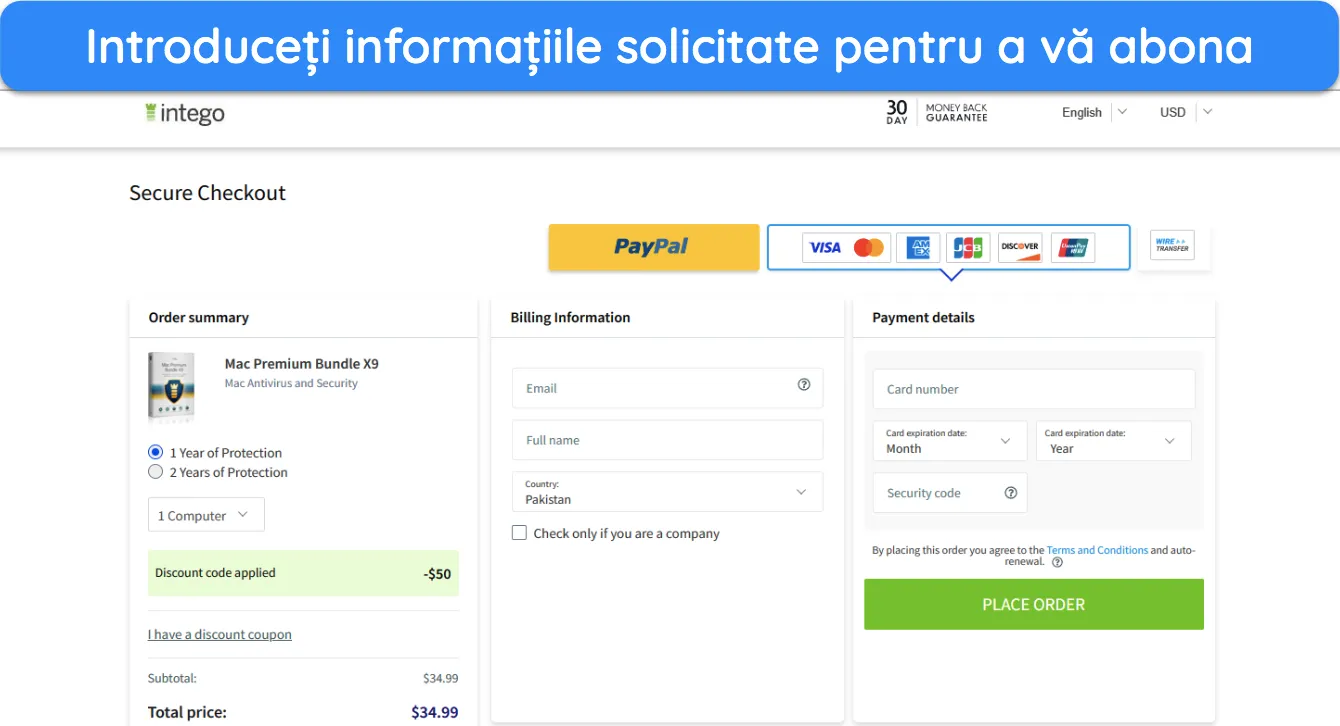Select 1 Year of Protection
This screenshot has width=1340, height=726.
click(155, 452)
